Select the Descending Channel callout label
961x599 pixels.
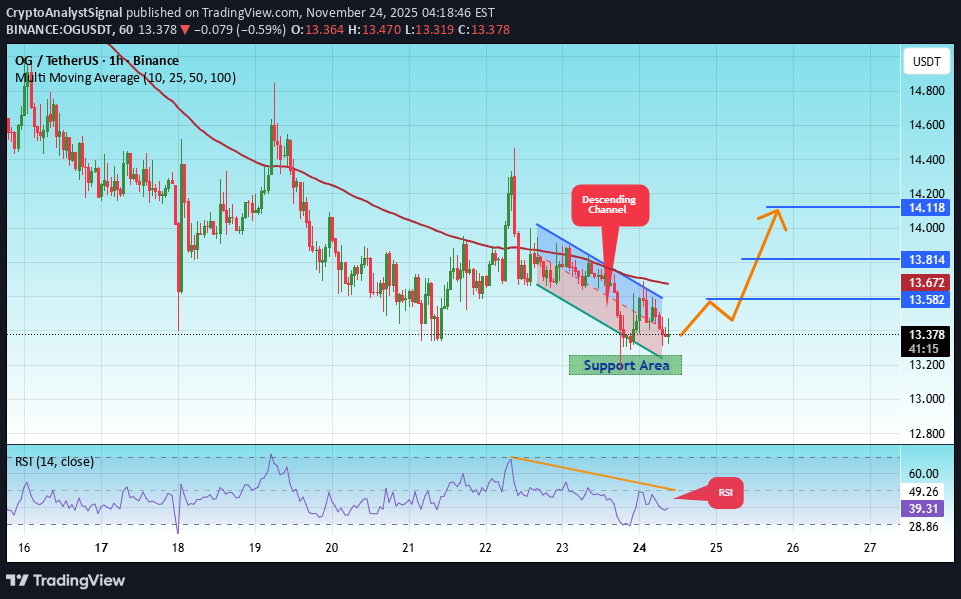pos(609,204)
